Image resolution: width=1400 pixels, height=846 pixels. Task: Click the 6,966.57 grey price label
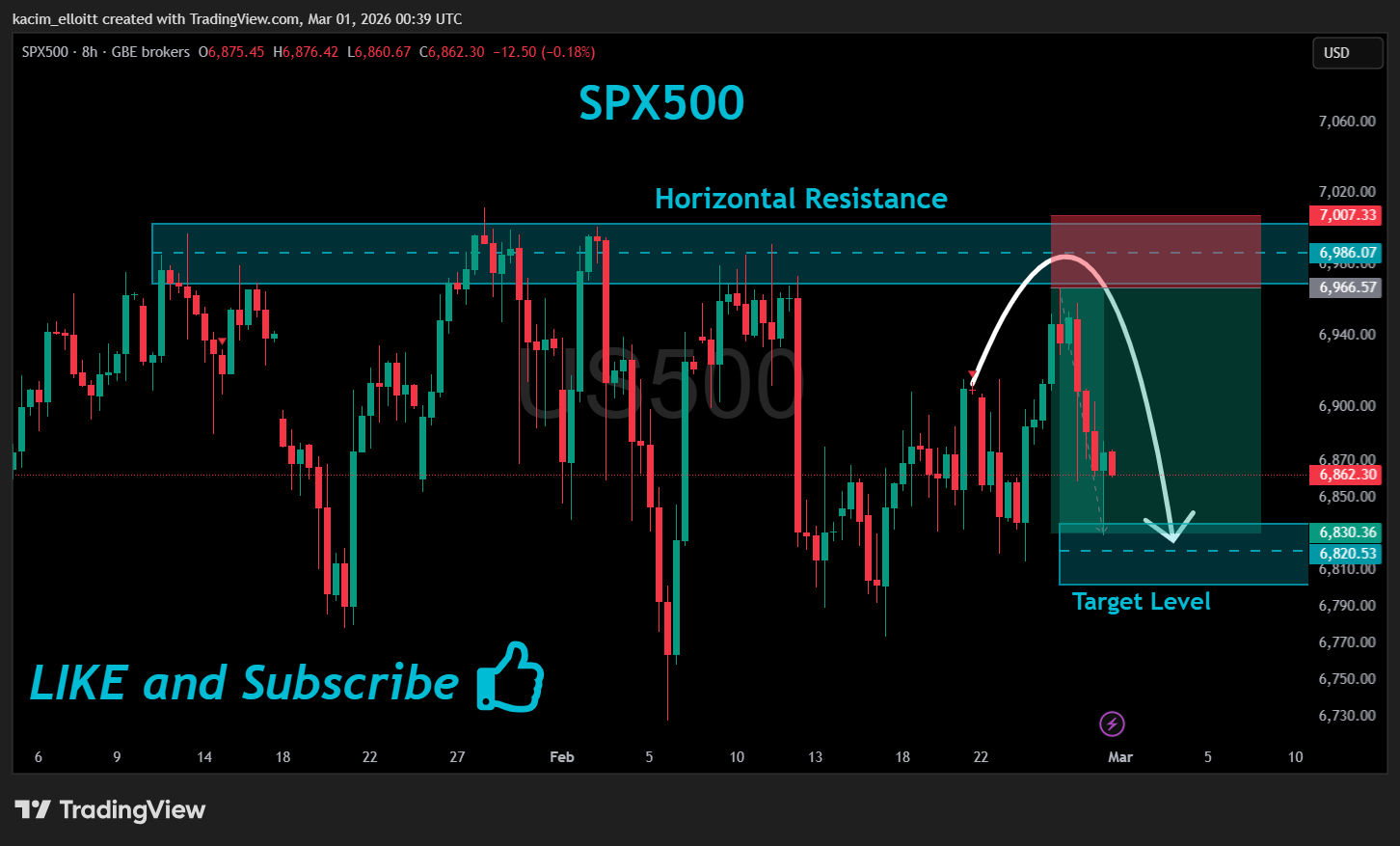click(x=1345, y=287)
